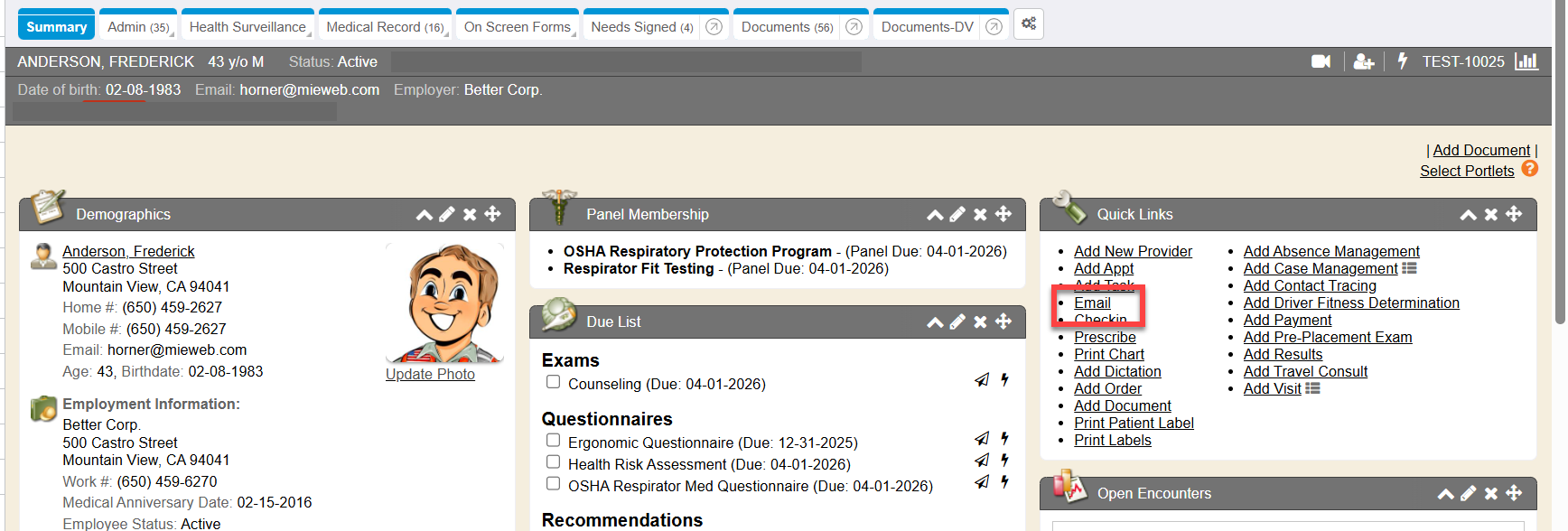
Task: Collapse the Quick Links portlet
Action: tap(1468, 214)
